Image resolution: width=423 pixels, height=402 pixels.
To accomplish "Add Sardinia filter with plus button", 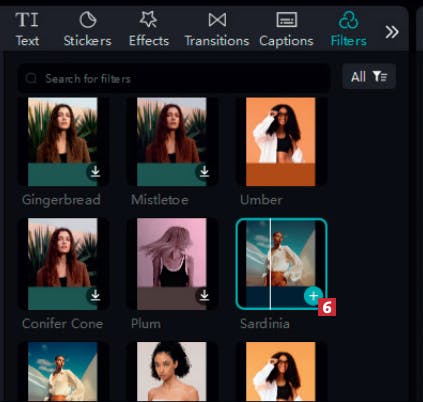I will (313, 296).
